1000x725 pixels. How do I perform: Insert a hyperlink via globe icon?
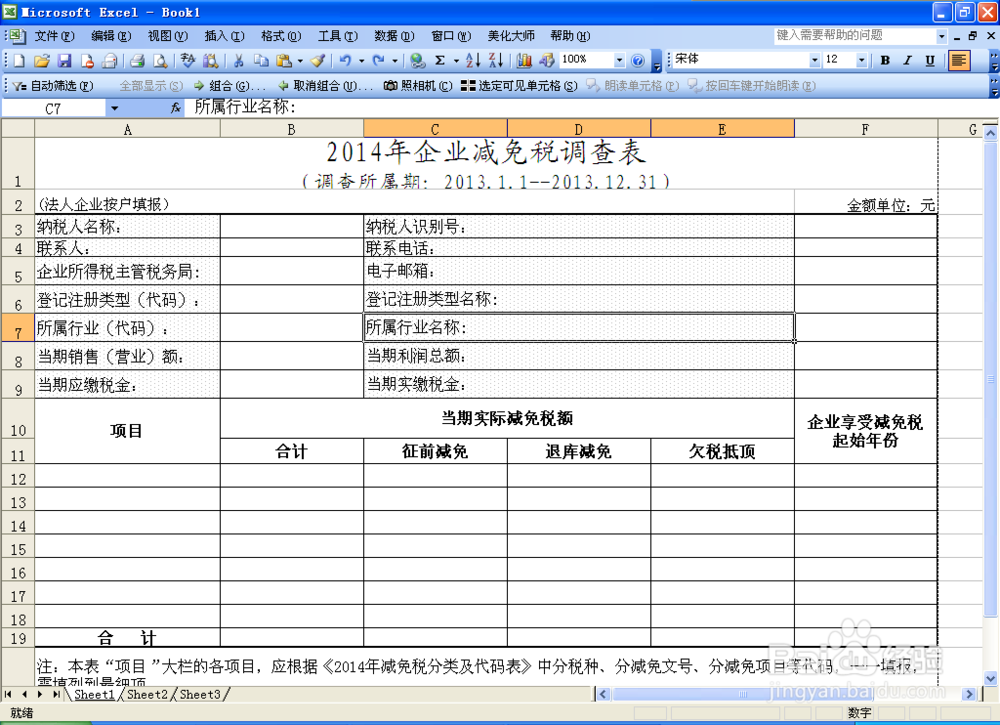tap(418, 61)
